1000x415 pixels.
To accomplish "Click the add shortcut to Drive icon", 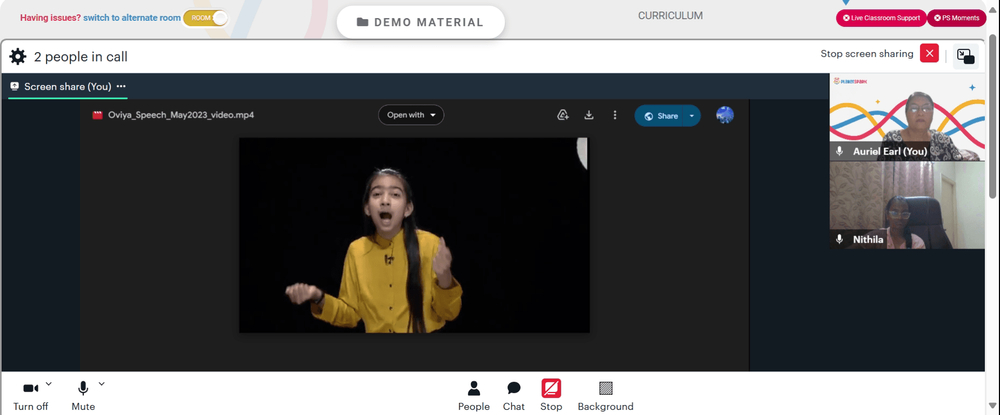I will coord(562,115).
